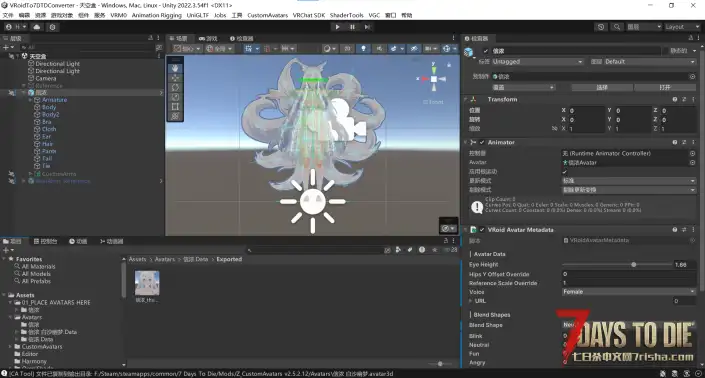The width and height of the screenshot is (705, 378).
Task: Click the Avatars breadcrumb in project path
Action: click(165, 259)
